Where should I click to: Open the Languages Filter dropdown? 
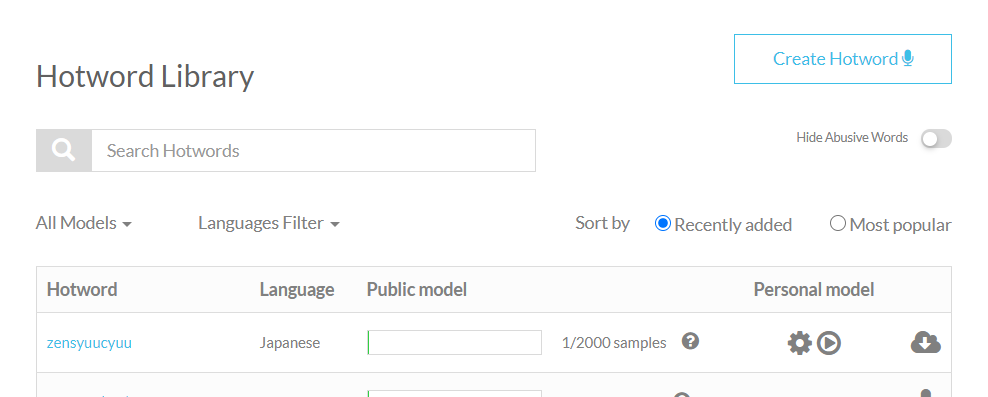point(269,223)
